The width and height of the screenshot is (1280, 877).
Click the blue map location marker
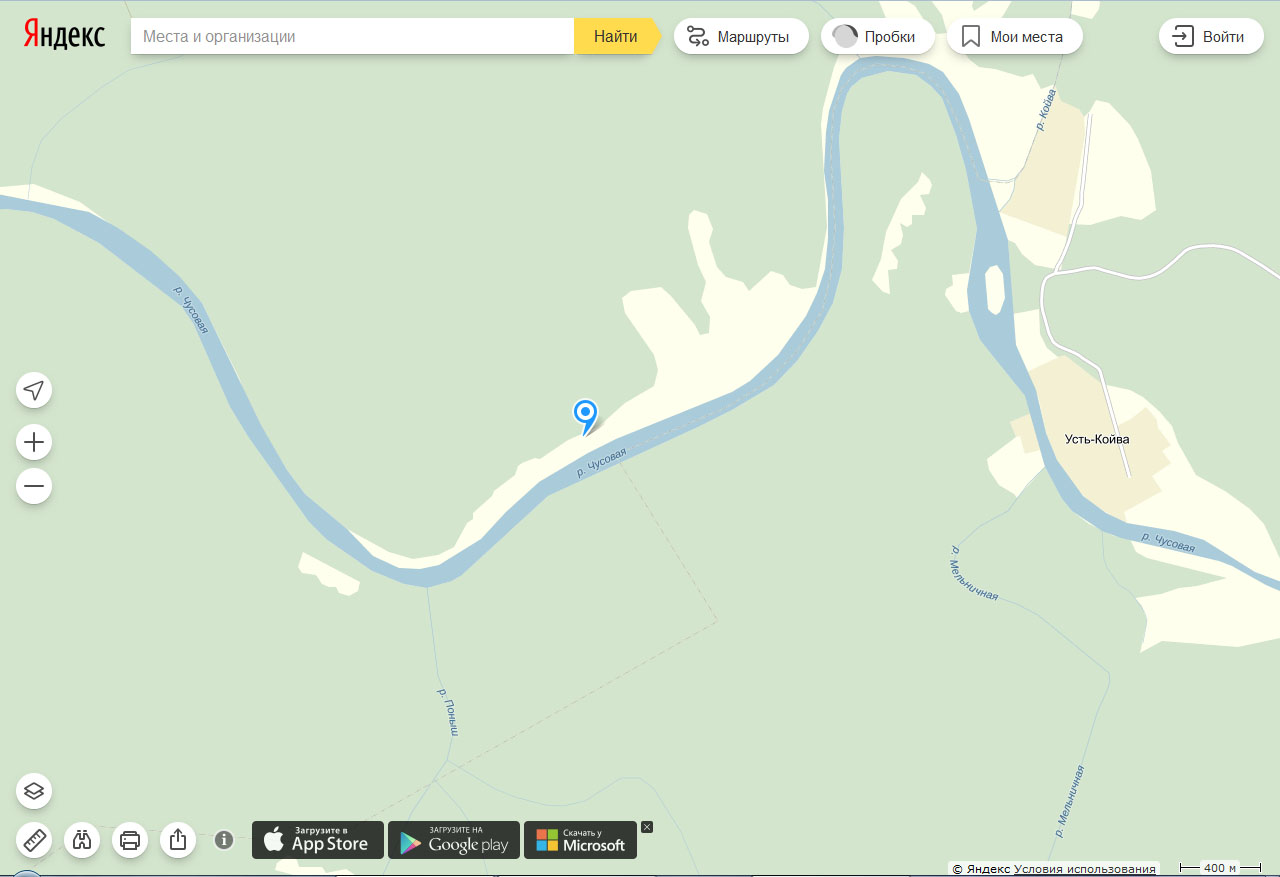pyautogui.click(x=585, y=415)
